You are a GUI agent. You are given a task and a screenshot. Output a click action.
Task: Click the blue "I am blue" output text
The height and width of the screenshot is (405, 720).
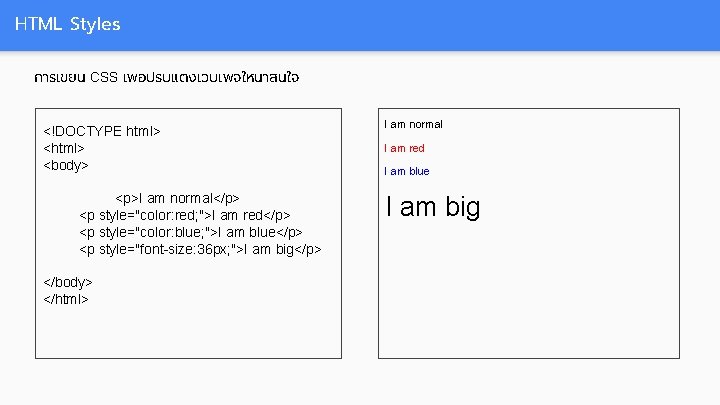coord(406,171)
